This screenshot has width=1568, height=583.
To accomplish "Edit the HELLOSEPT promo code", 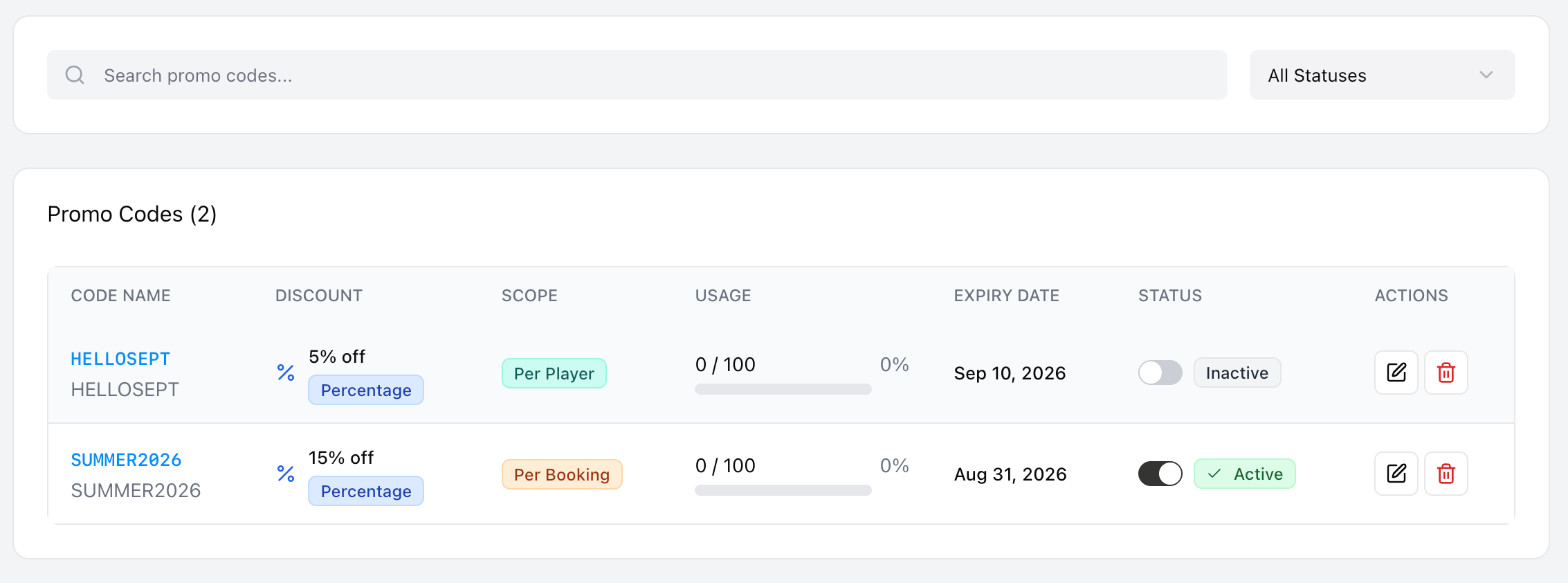I will (x=1396, y=373).
